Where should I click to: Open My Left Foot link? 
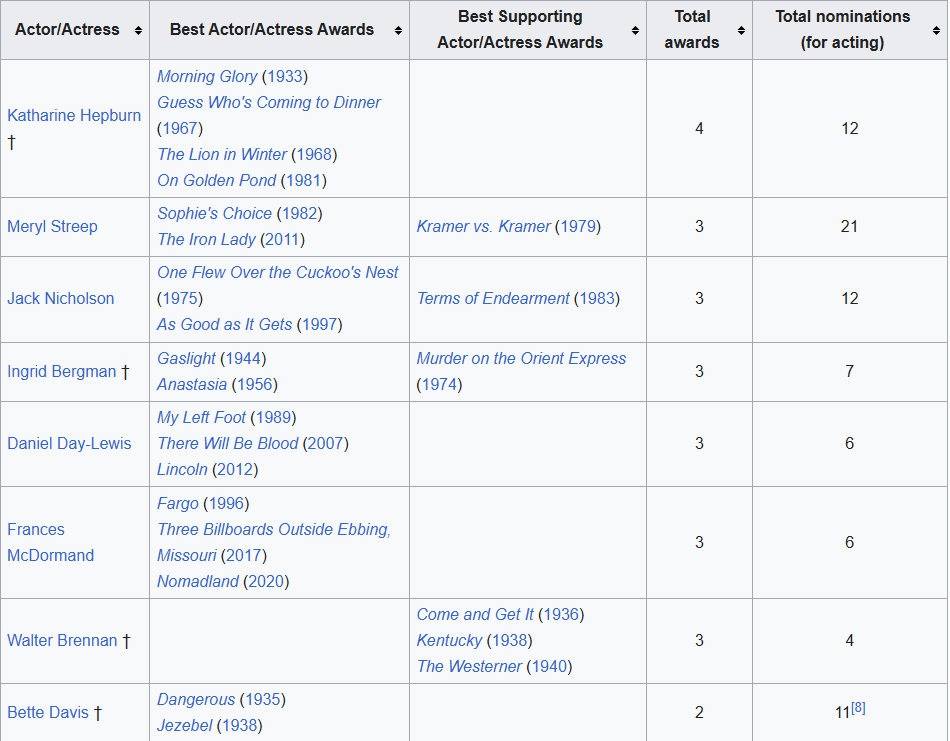(201, 417)
